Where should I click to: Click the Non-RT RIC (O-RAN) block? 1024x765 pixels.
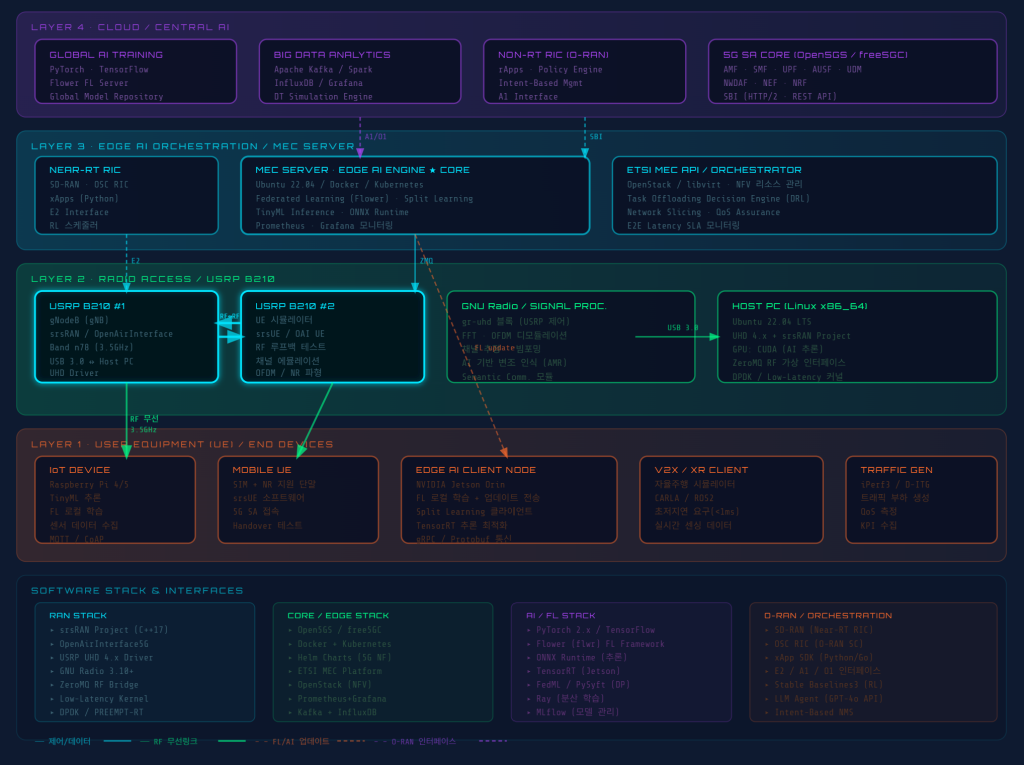coord(584,71)
